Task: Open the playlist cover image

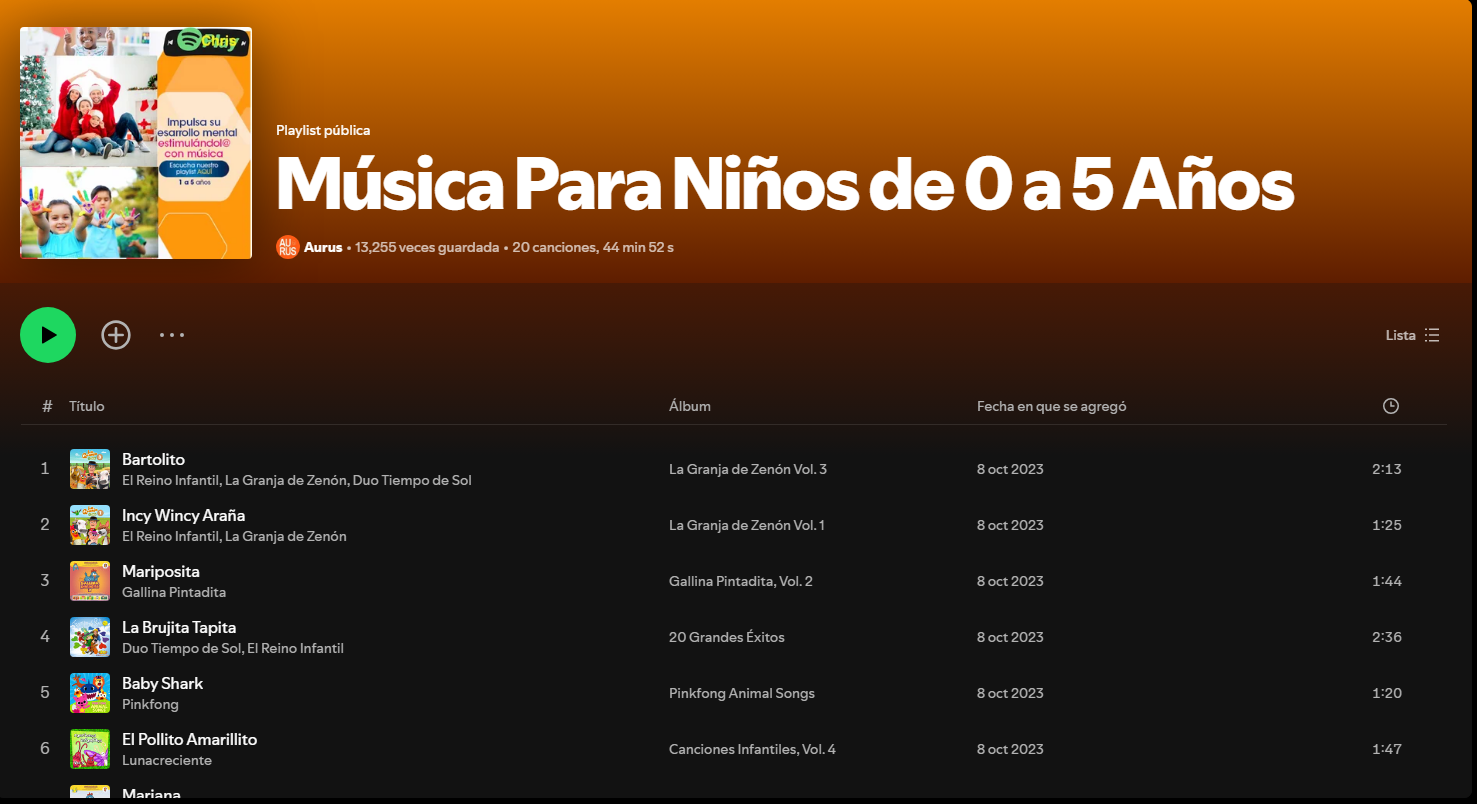Action: pyautogui.click(x=136, y=143)
